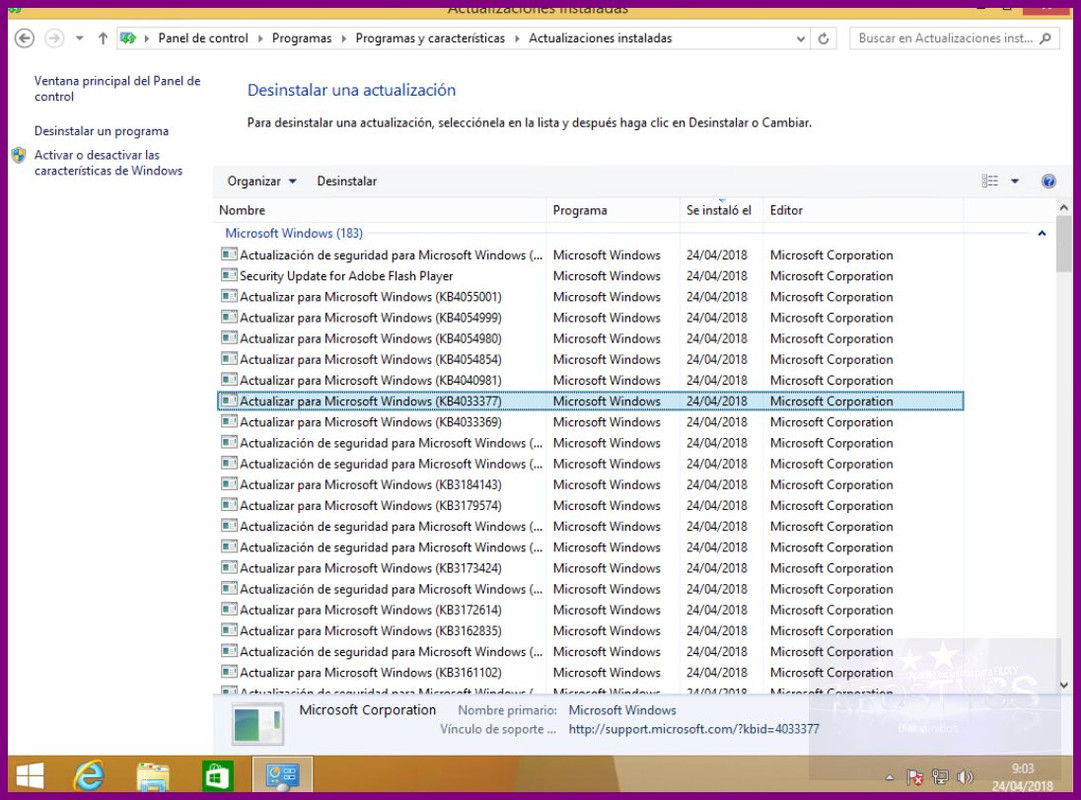This screenshot has width=1081, height=800.
Task: Click the shield icon beside Windows features link
Action: tap(19, 155)
